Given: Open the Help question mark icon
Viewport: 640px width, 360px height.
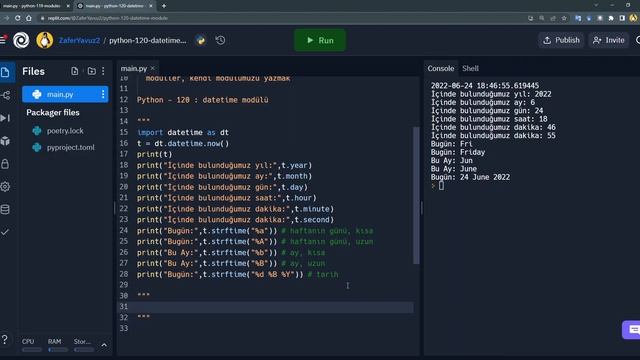Looking at the screenshot, I should coord(4,340).
